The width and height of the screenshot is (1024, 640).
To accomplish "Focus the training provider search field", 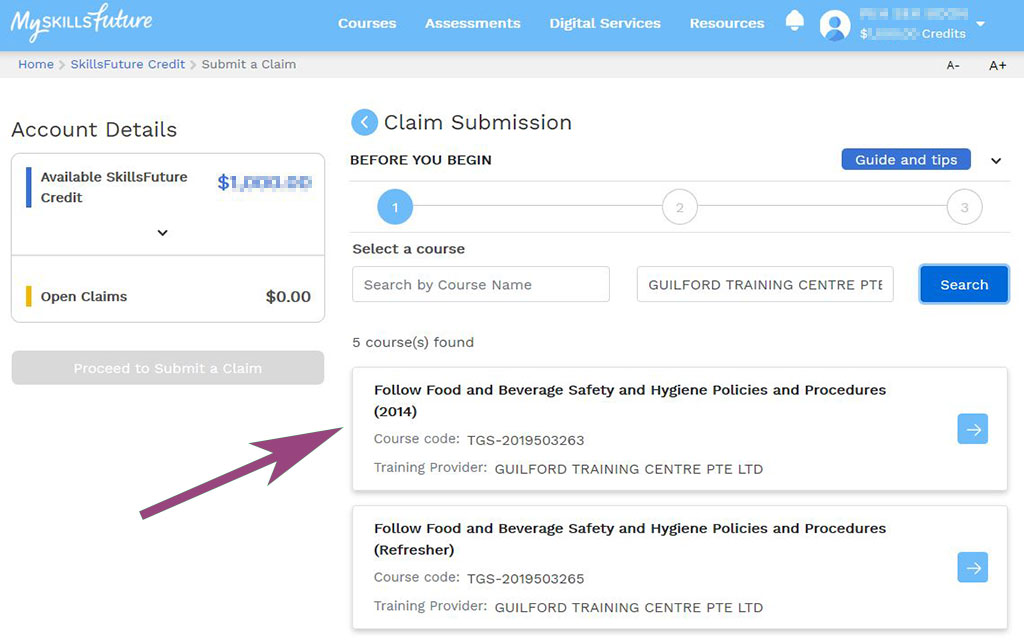I will coord(765,284).
